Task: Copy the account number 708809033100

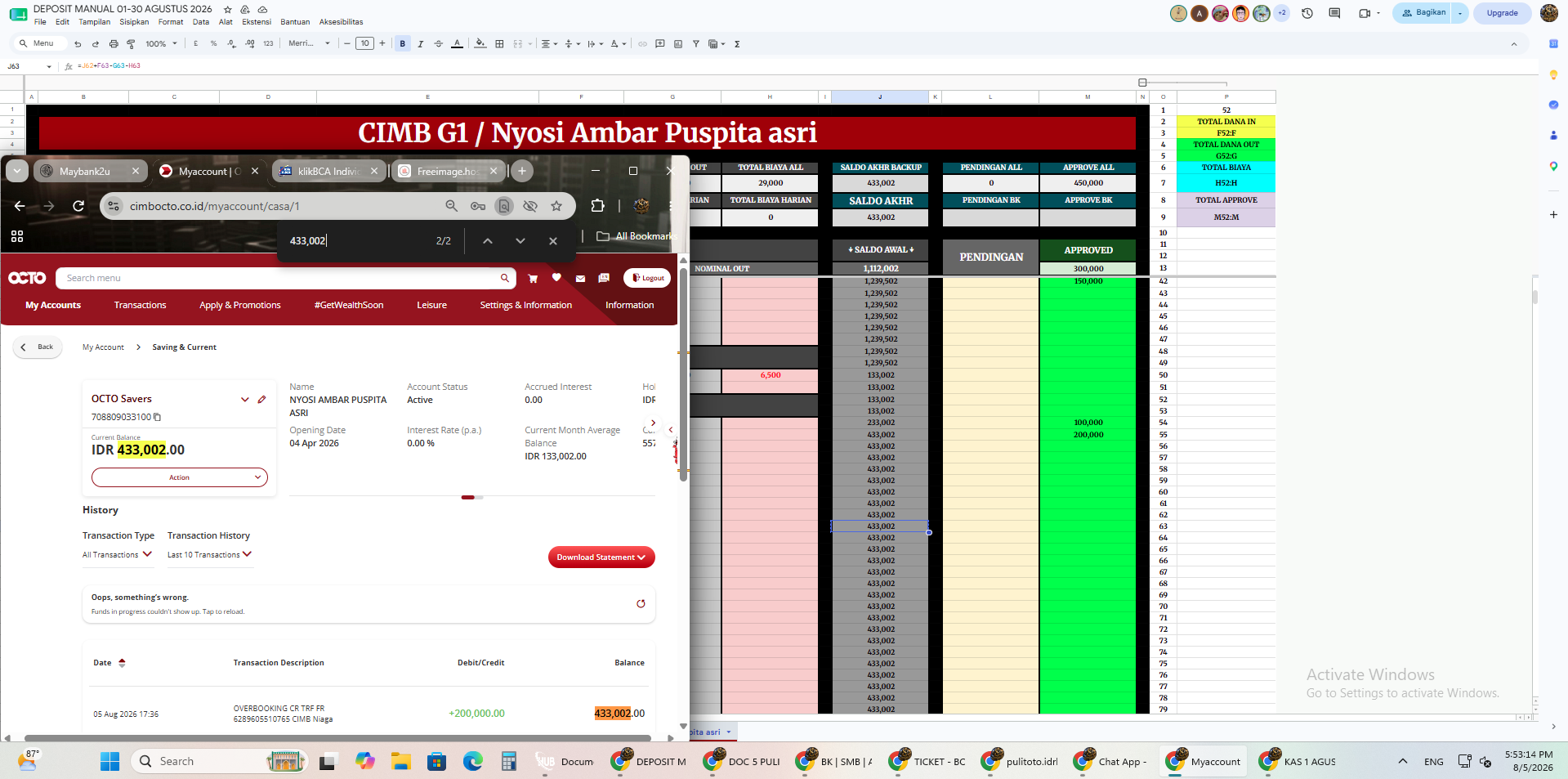Action: pos(158,417)
